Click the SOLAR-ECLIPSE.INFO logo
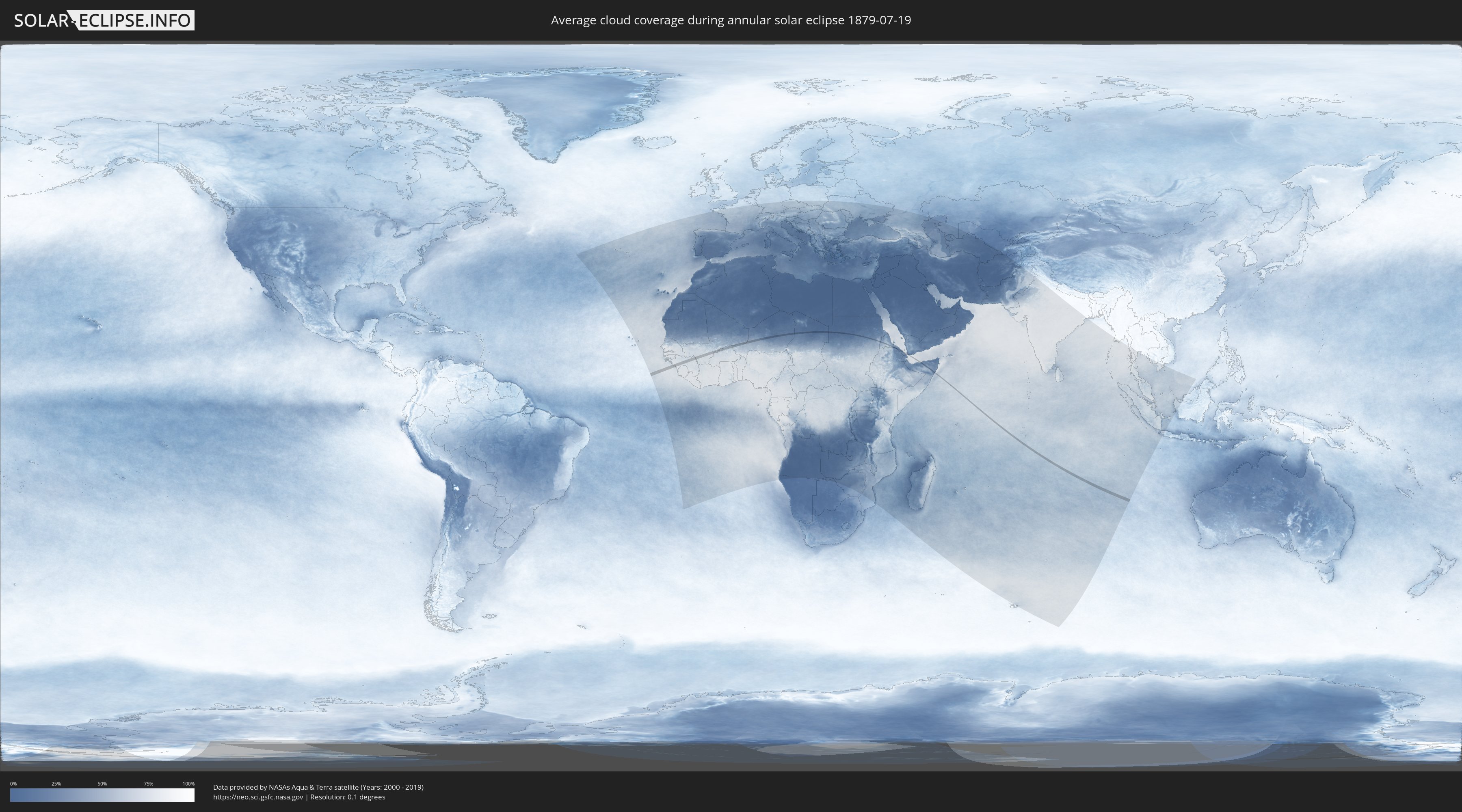Screen dimensions: 1462x812 click(x=104, y=20)
